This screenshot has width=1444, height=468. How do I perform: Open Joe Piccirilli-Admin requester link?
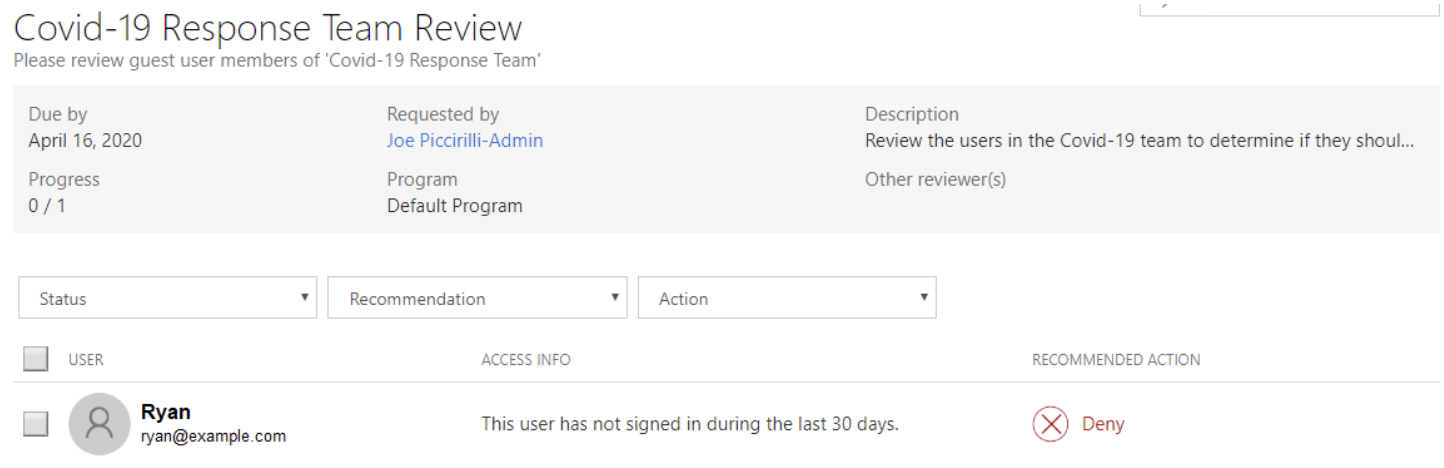point(465,141)
